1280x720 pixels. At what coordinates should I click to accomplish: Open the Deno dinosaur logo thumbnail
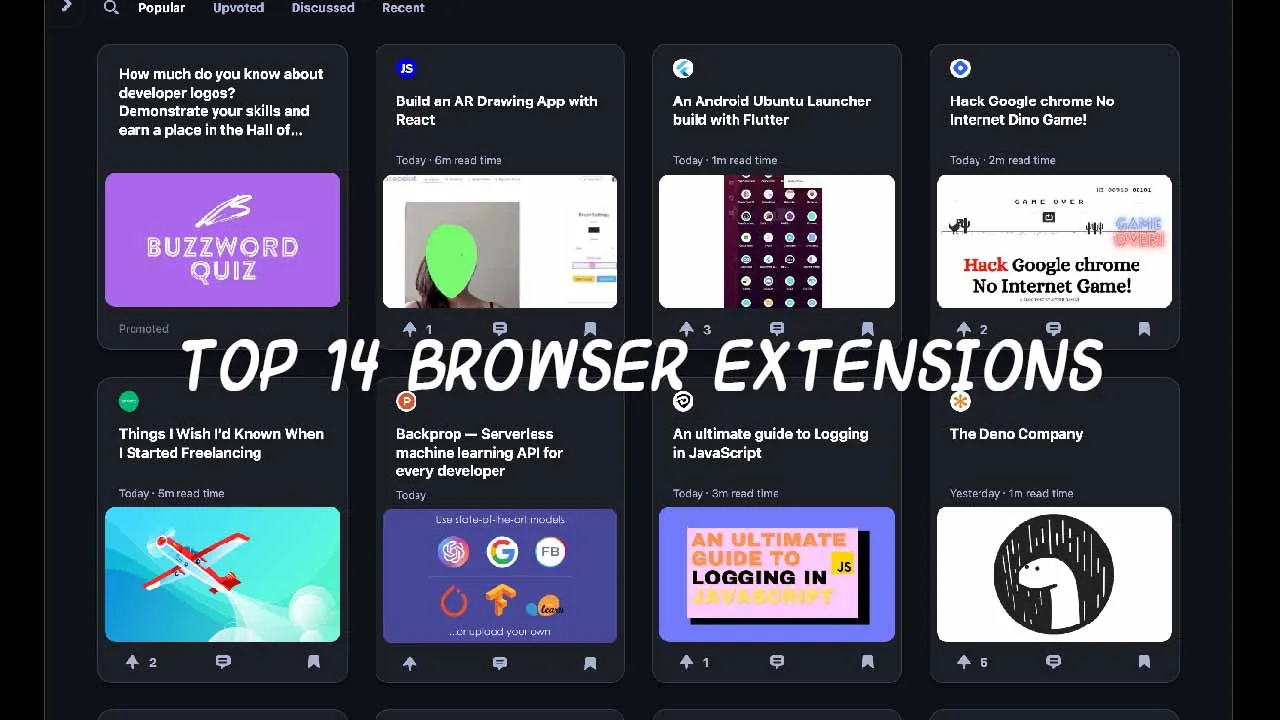1054,574
